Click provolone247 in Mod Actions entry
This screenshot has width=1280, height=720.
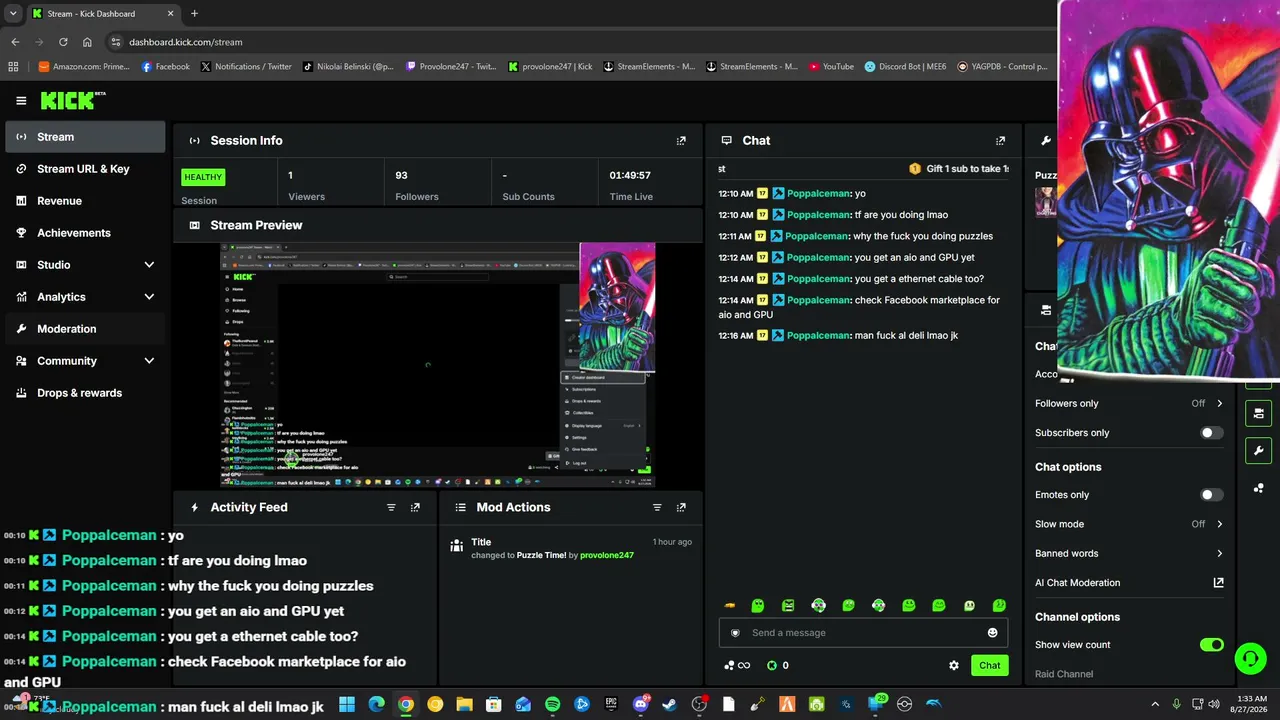[x=607, y=556]
